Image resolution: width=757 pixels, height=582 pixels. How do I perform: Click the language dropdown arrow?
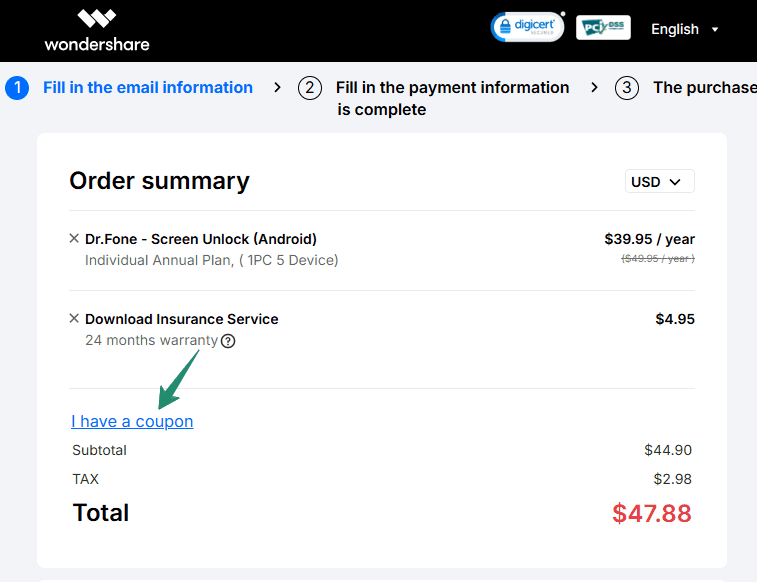coord(715,30)
